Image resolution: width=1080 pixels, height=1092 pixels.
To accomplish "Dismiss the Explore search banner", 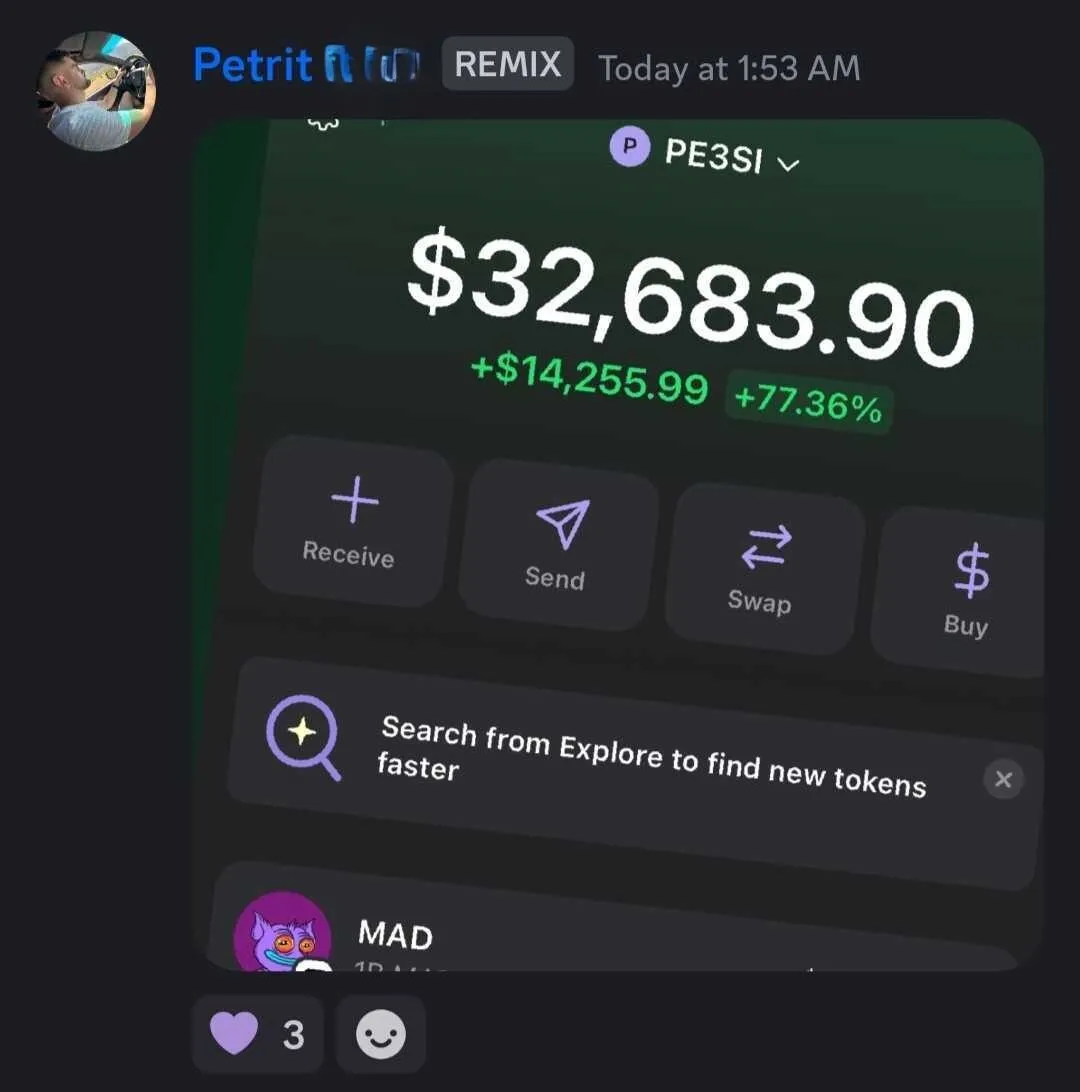I will tap(1003, 779).
